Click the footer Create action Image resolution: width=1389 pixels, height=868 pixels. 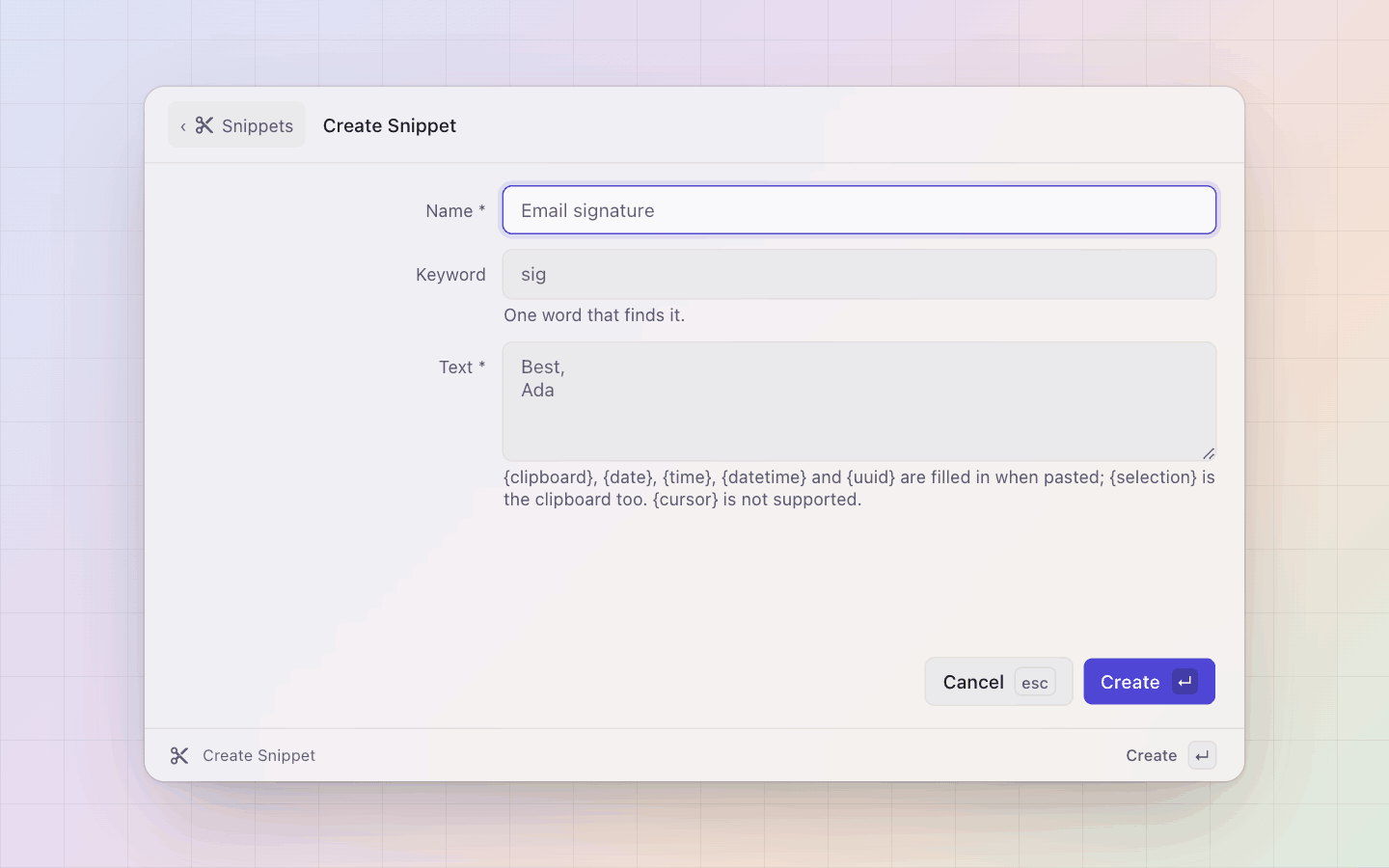tap(1170, 755)
